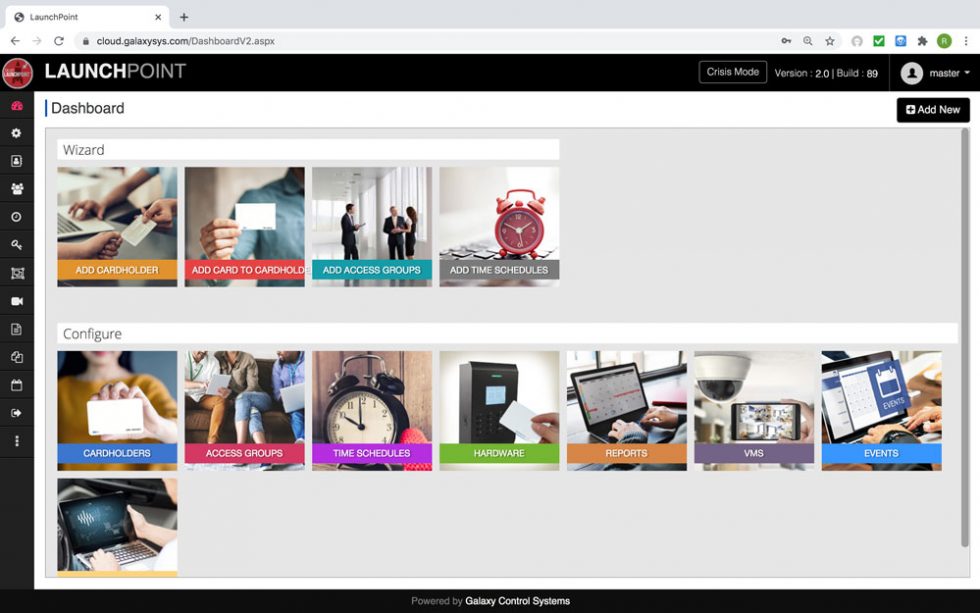Click the user avatar icon top right
The height and width of the screenshot is (613, 980).
910,72
